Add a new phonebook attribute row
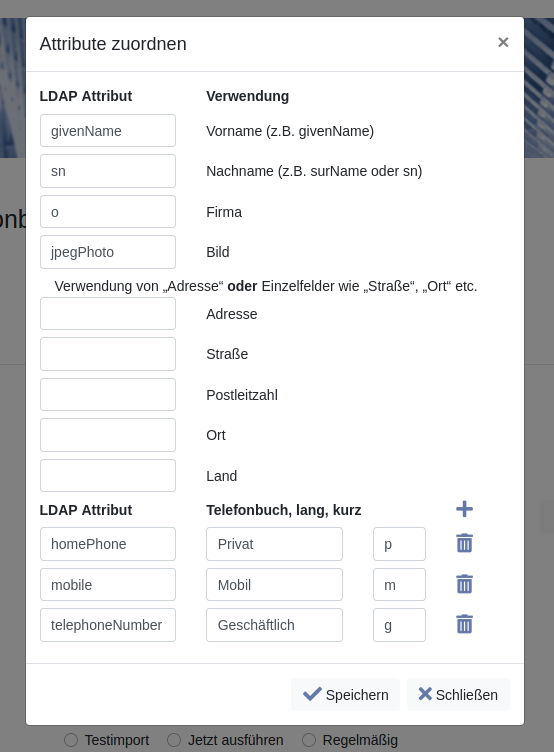 (x=464, y=509)
